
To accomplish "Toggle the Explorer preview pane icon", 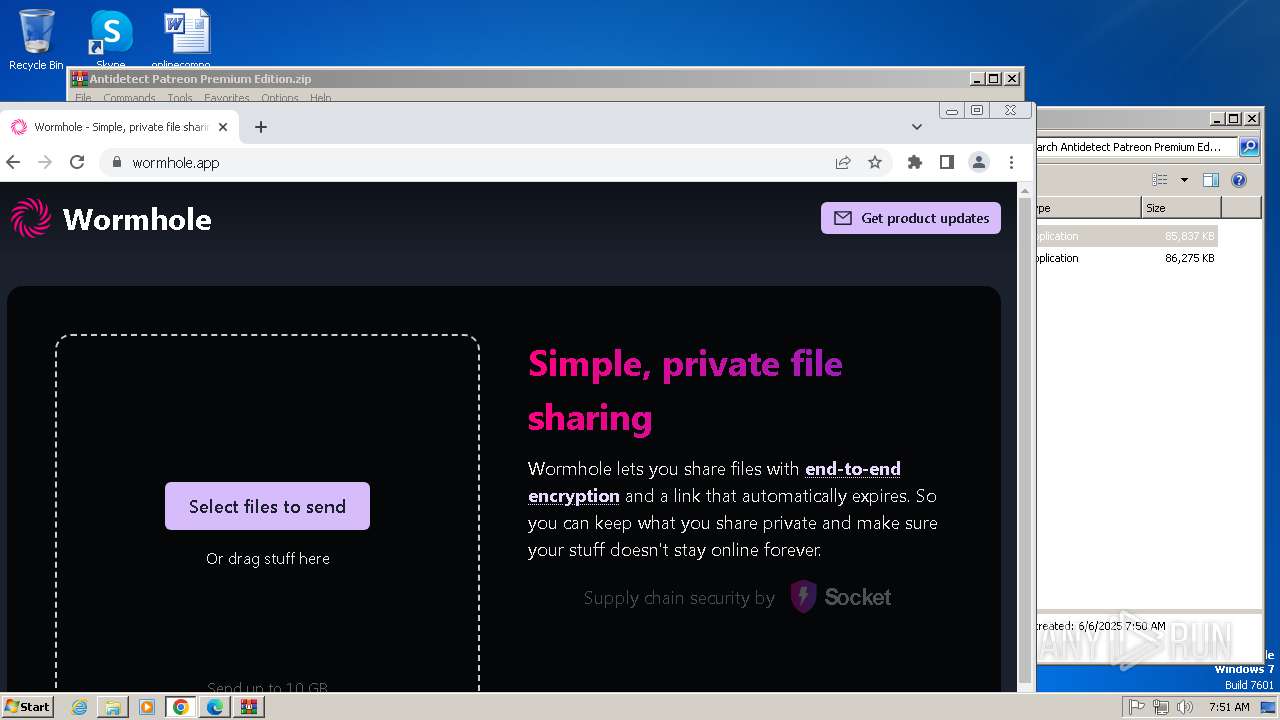I will (x=1211, y=180).
